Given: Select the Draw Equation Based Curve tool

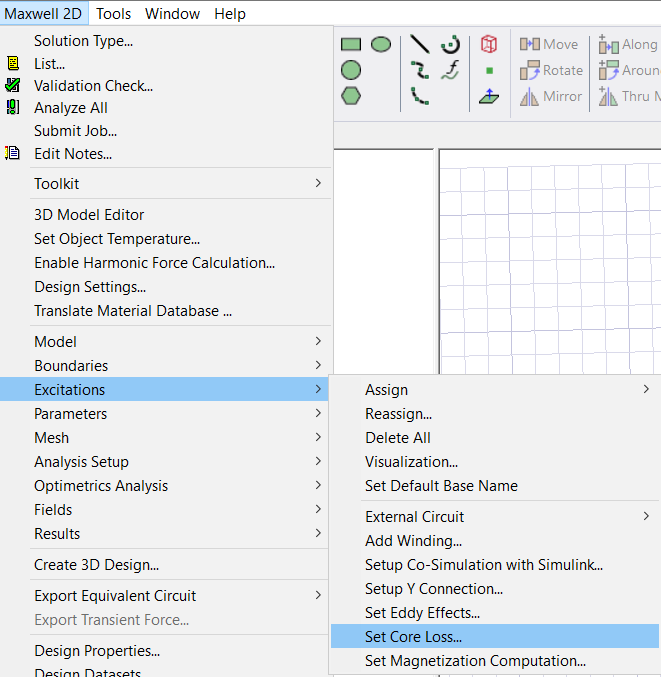Looking at the screenshot, I should [450, 70].
